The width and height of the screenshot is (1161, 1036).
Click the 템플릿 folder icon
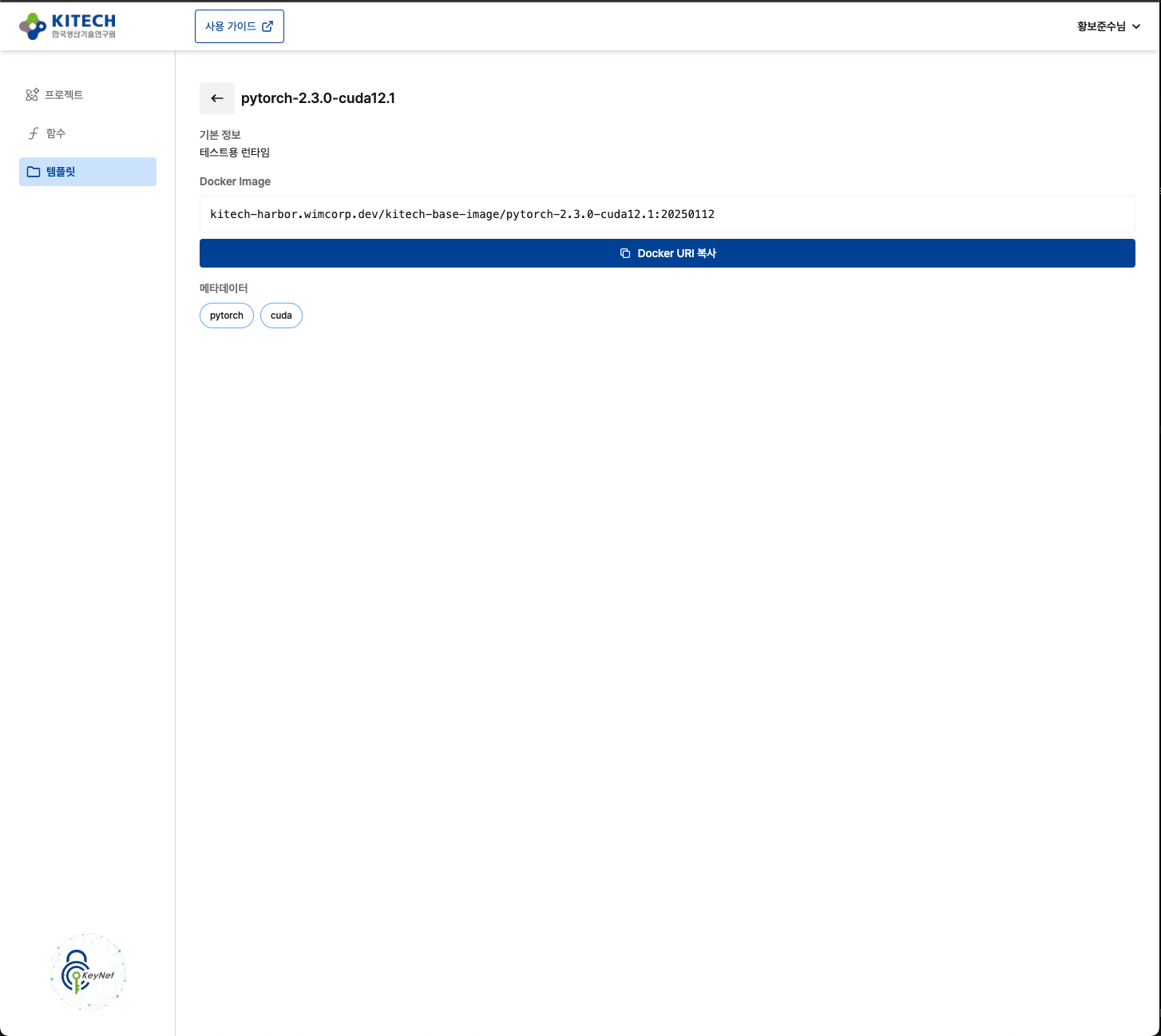pyautogui.click(x=34, y=172)
